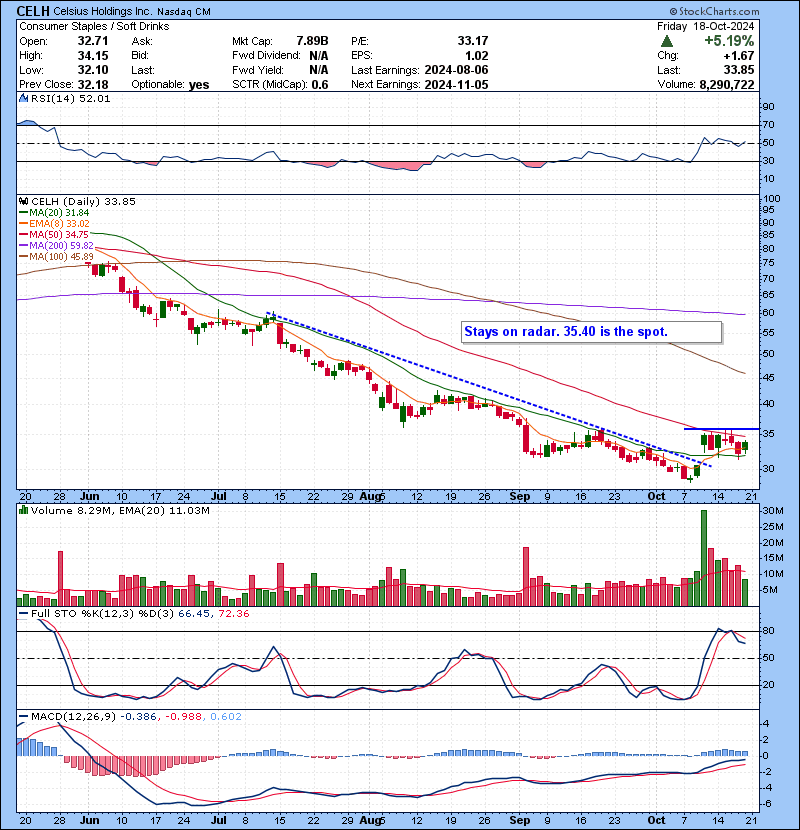
Task: Click the Volume value 8,290,722
Action: tap(726, 85)
